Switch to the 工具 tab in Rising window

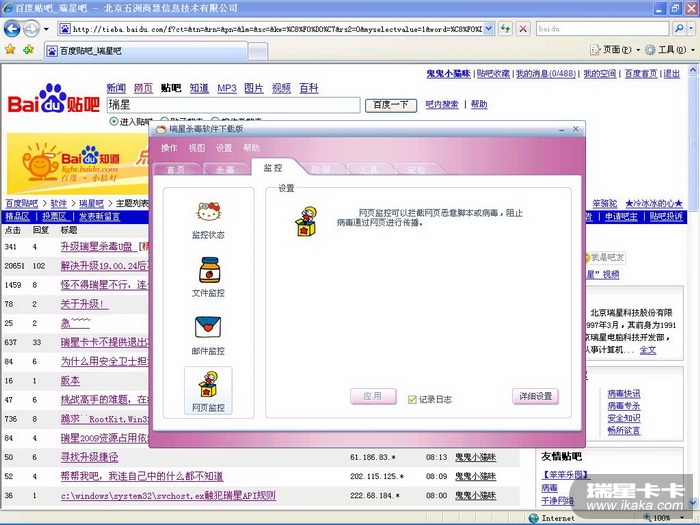pos(369,170)
